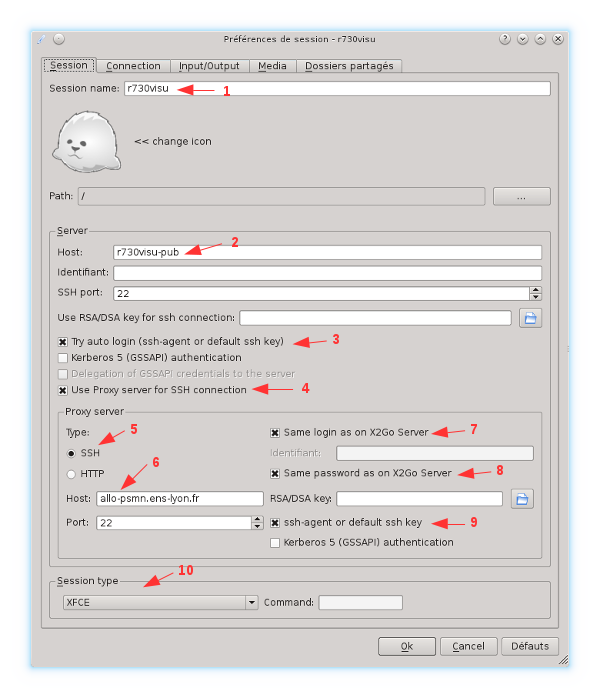Click the seal session icon to change it
600x698 pixels.
(x=87, y=142)
